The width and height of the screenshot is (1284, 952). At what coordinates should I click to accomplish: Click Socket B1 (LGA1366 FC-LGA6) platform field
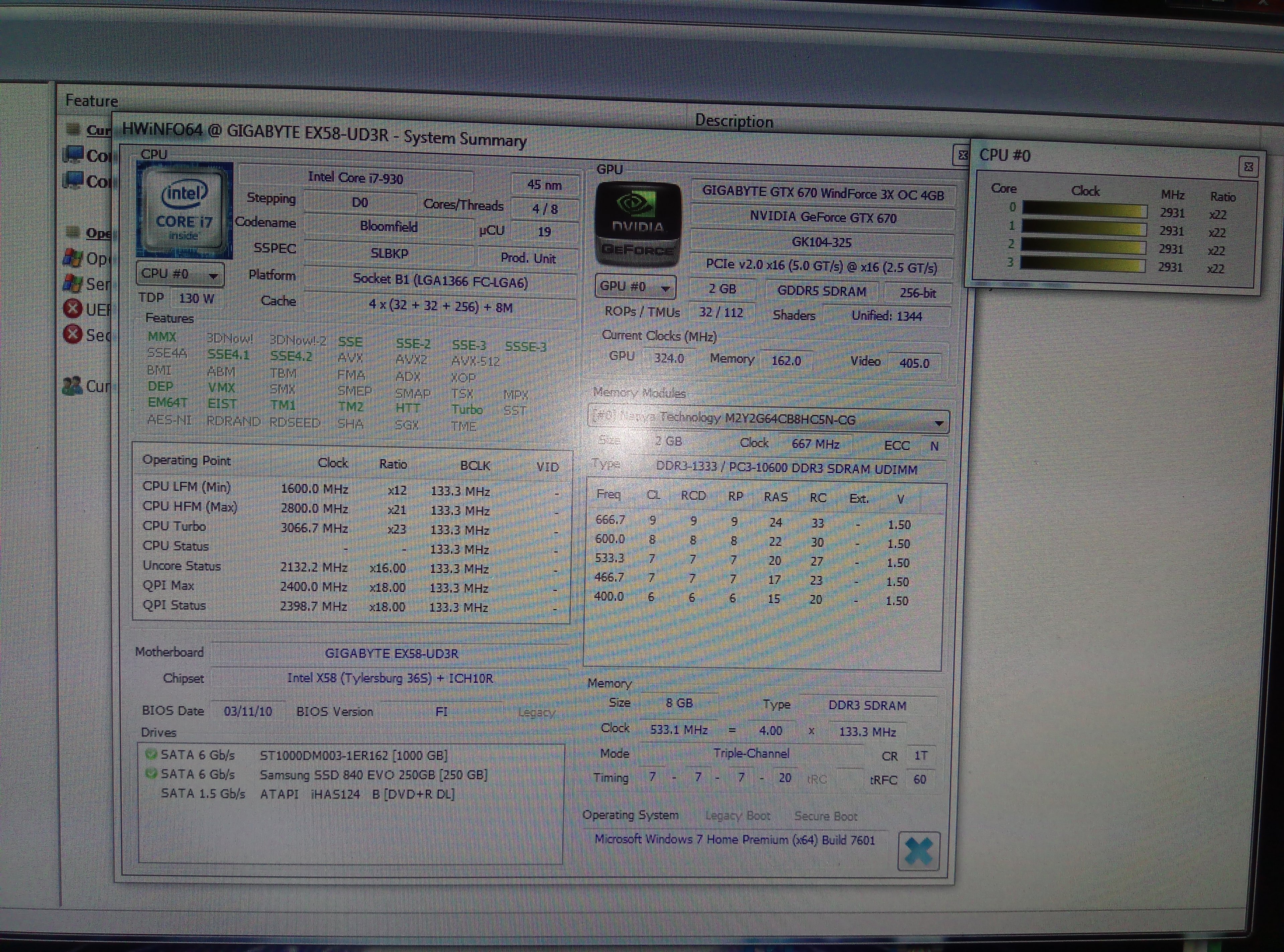(440, 281)
